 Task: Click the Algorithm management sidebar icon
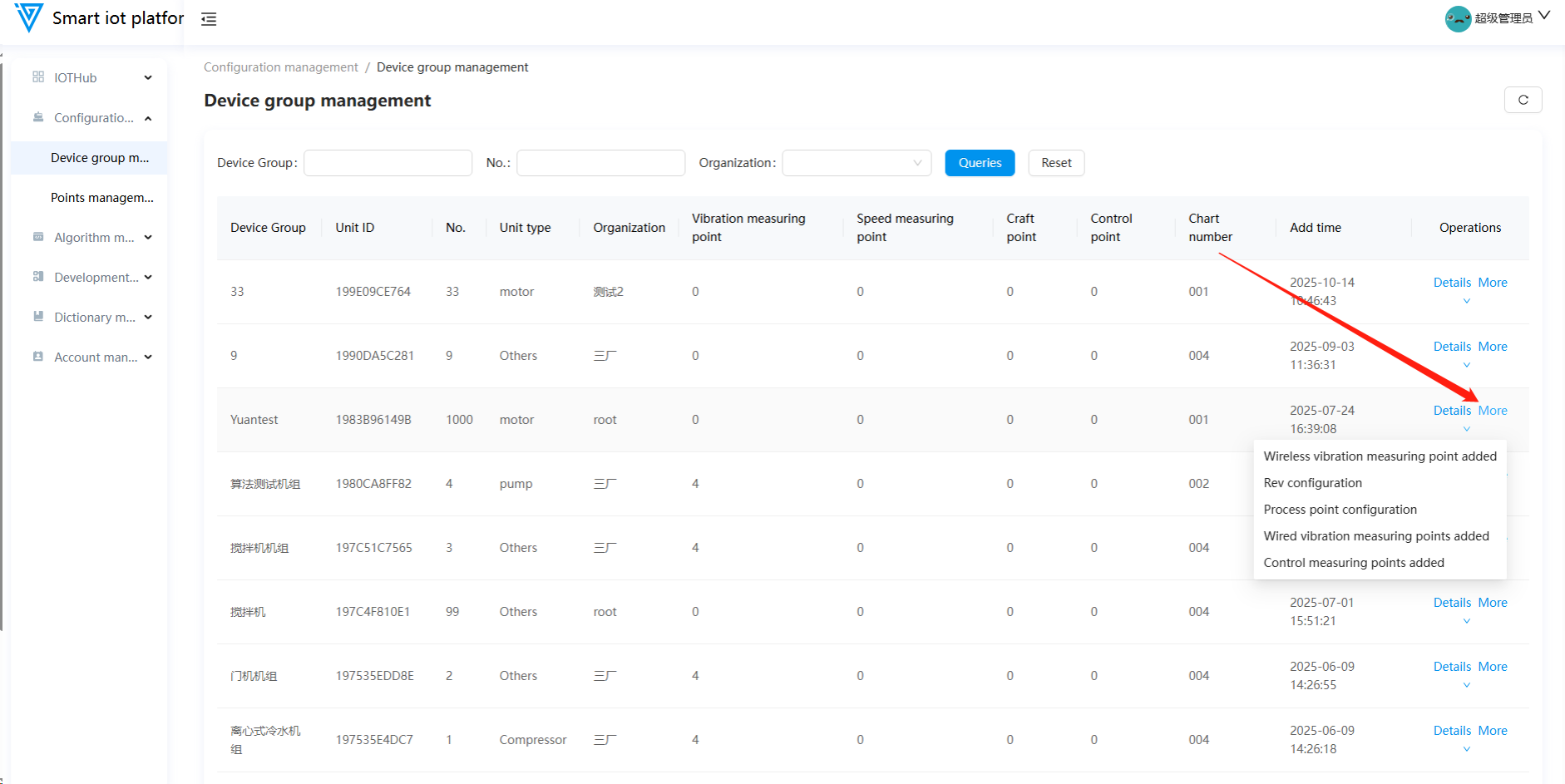click(x=38, y=237)
